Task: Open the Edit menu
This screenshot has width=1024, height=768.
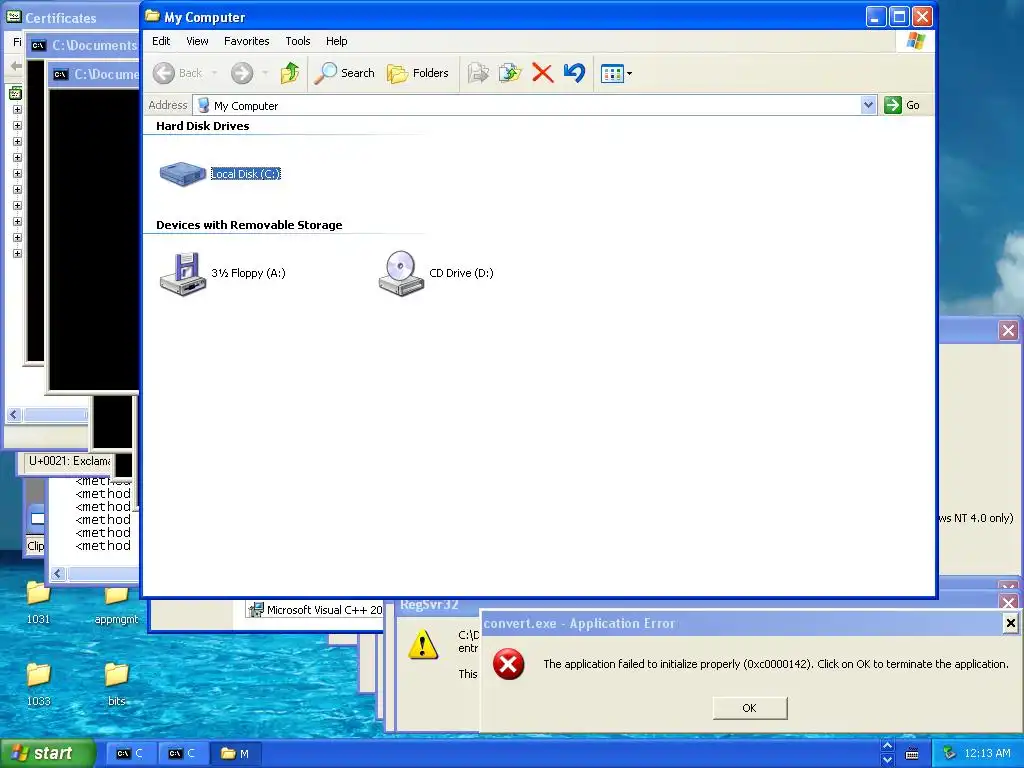Action: 161,41
